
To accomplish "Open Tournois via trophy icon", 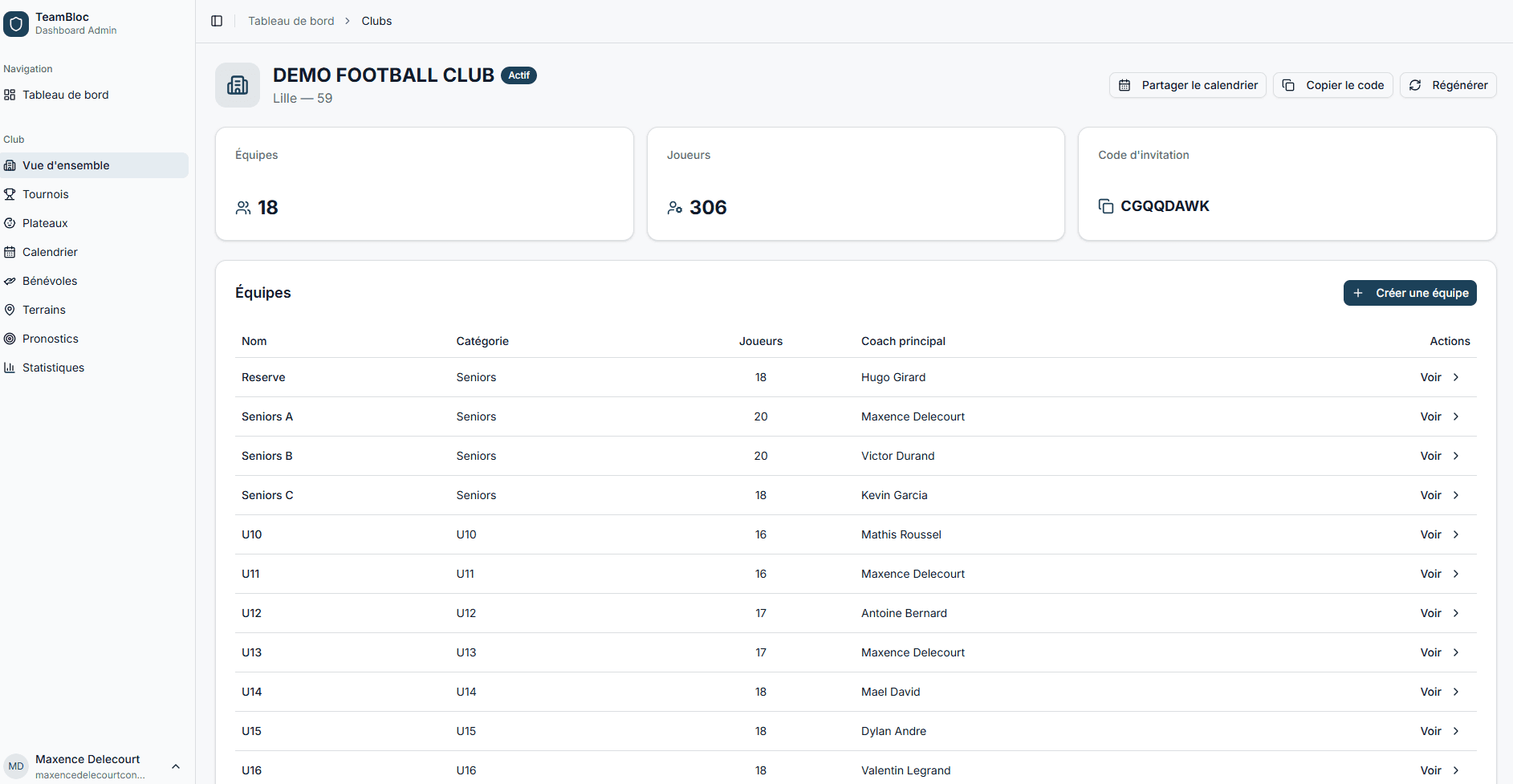I will coord(10,194).
